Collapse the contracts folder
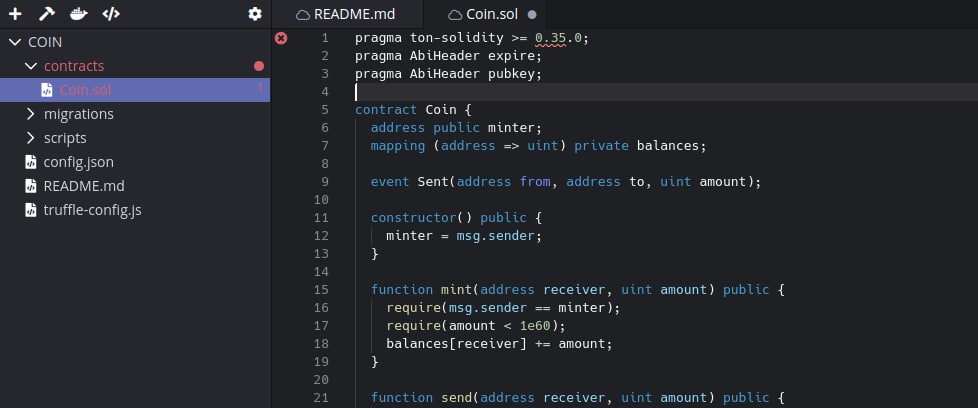Viewport: 978px width, 408px height. tap(30, 66)
